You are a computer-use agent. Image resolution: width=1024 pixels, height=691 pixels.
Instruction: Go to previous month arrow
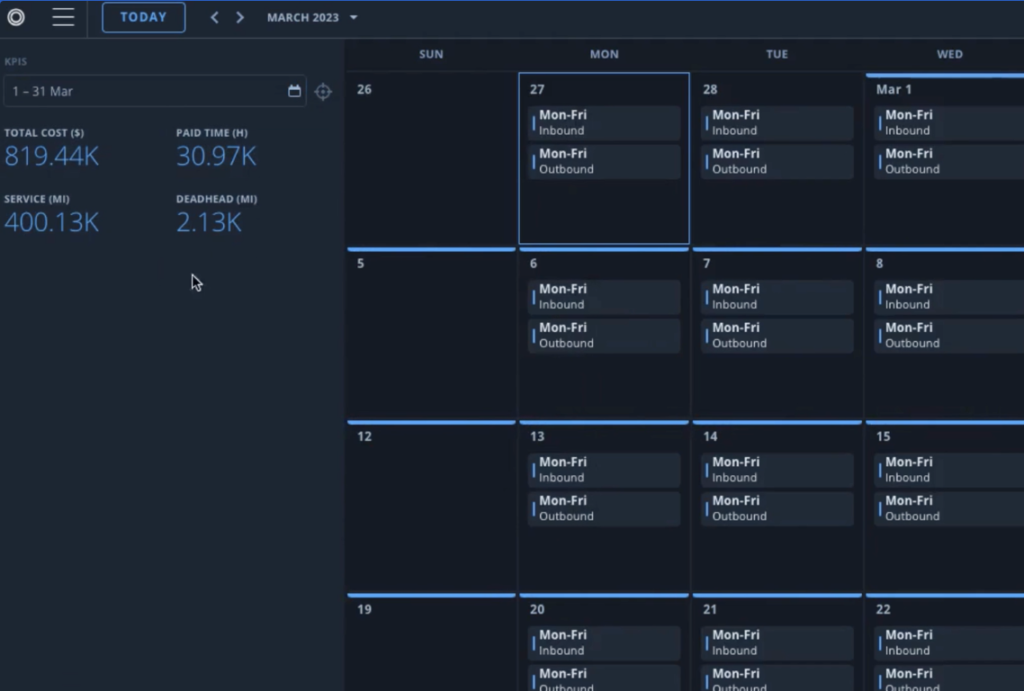point(214,17)
